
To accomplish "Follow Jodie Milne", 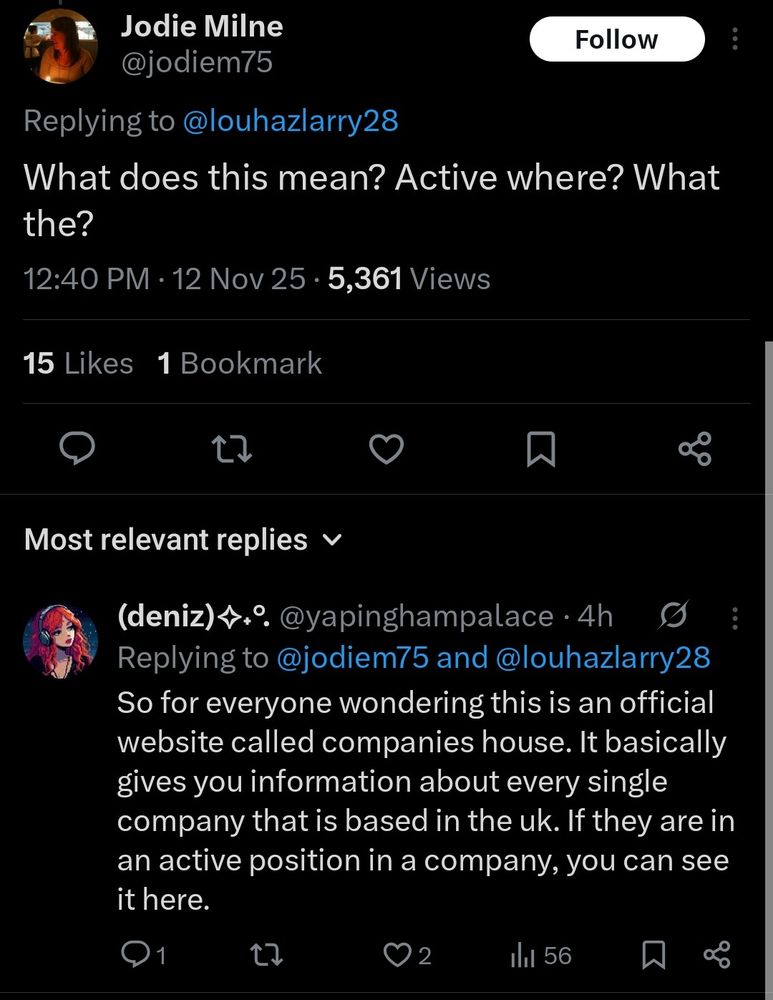I will pyautogui.click(x=616, y=39).
